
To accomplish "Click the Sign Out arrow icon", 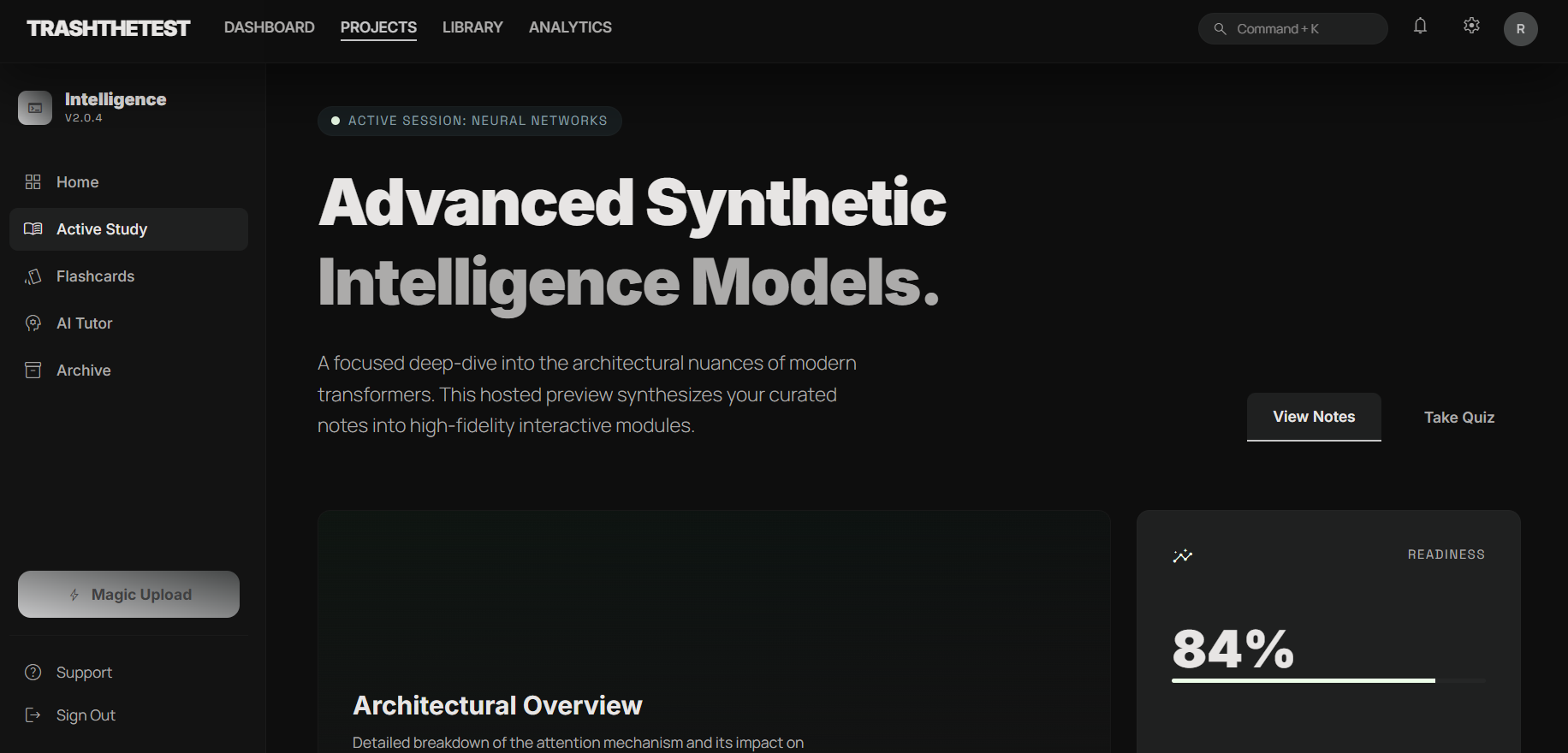I will tap(33, 715).
